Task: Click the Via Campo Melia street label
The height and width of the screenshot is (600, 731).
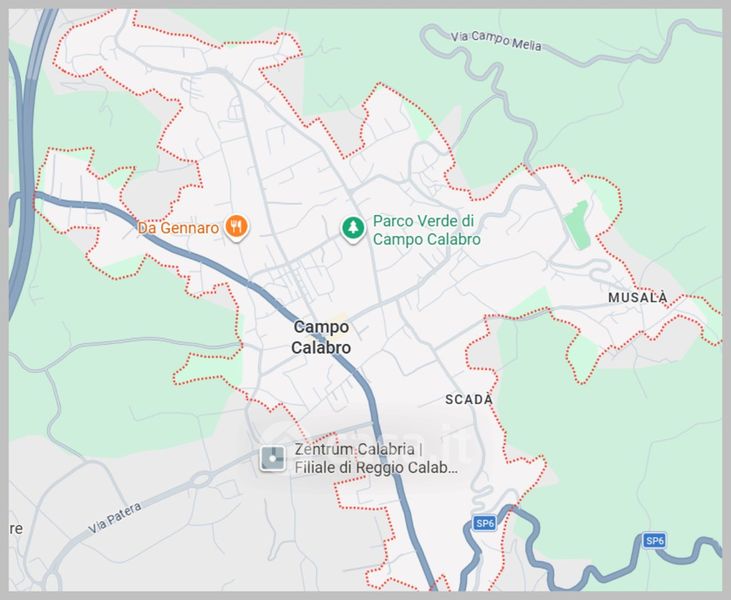Action: 496,41
